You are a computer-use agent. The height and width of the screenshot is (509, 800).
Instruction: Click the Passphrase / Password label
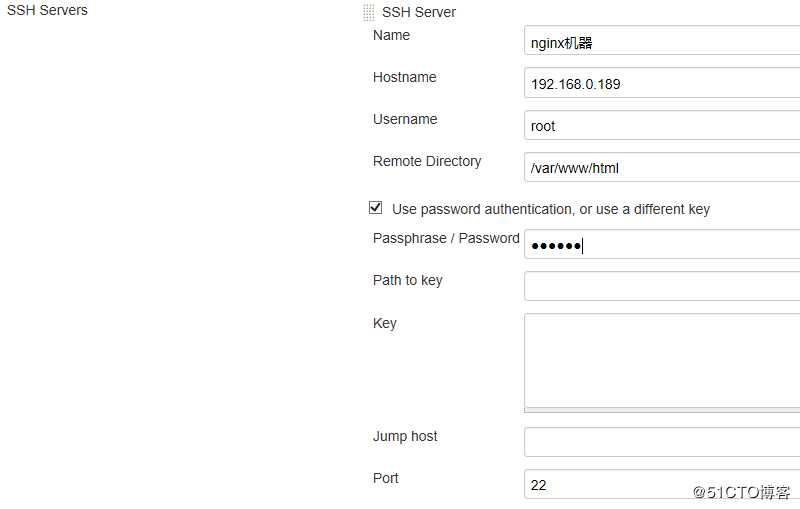(446, 238)
